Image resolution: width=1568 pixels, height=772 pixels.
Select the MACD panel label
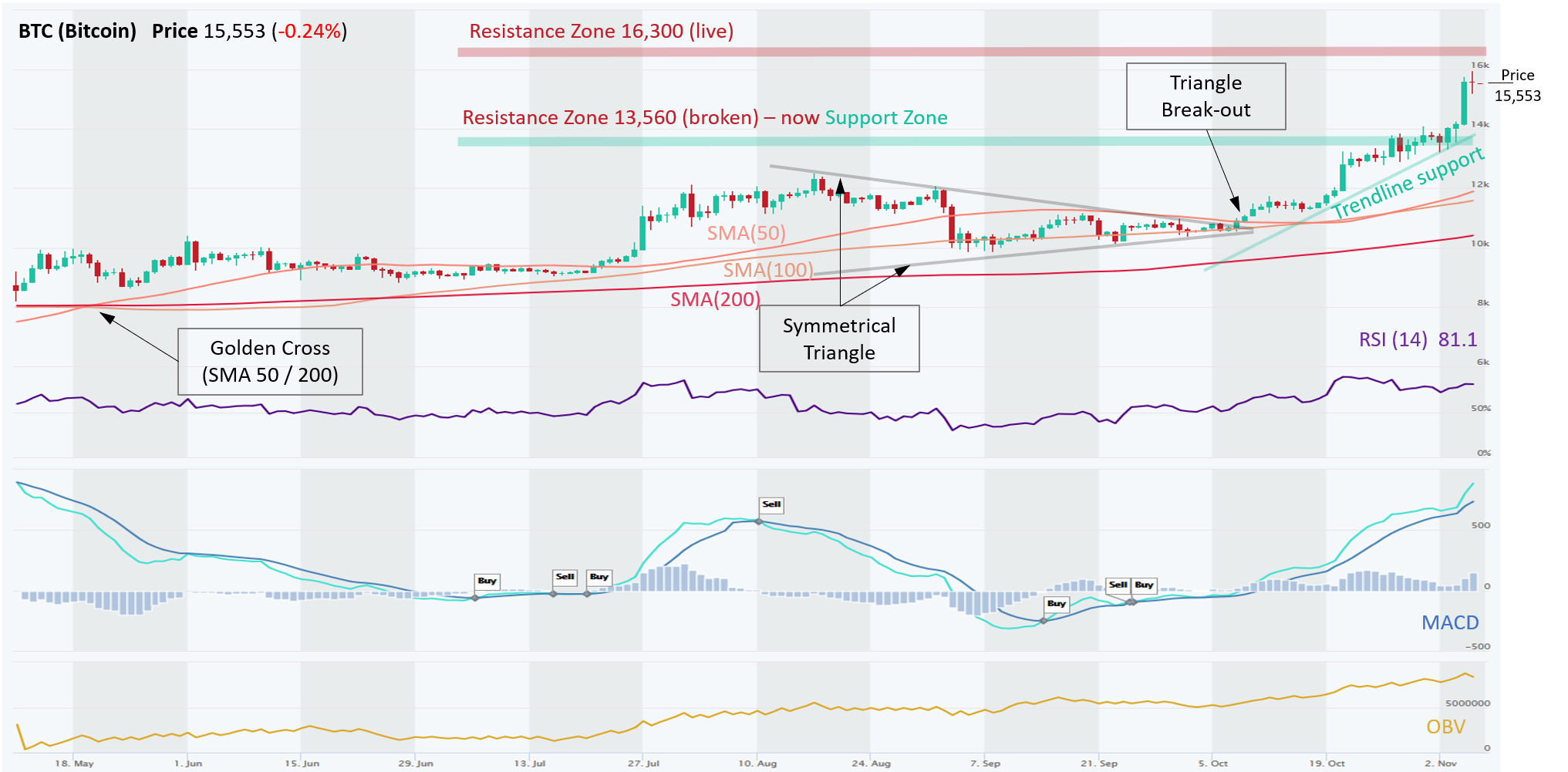pyautogui.click(x=1450, y=622)
